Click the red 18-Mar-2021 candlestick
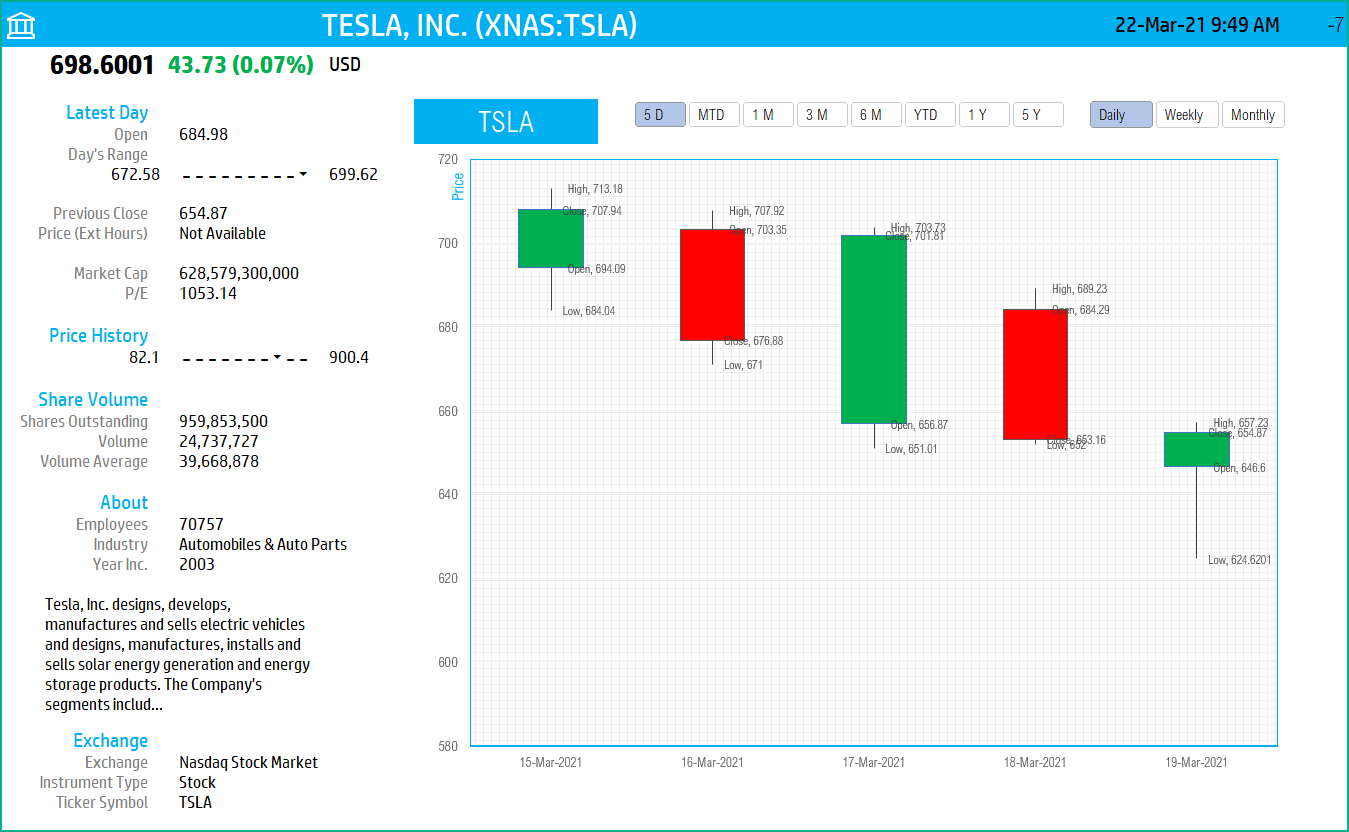 coord(1035,374)
